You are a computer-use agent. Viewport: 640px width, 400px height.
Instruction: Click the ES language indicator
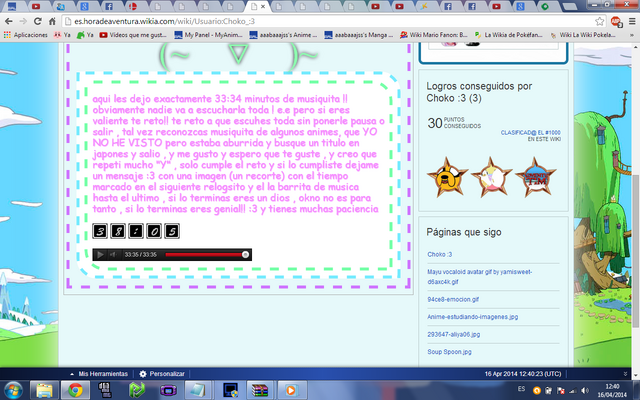pyautogui.click(x=521, y=389)
